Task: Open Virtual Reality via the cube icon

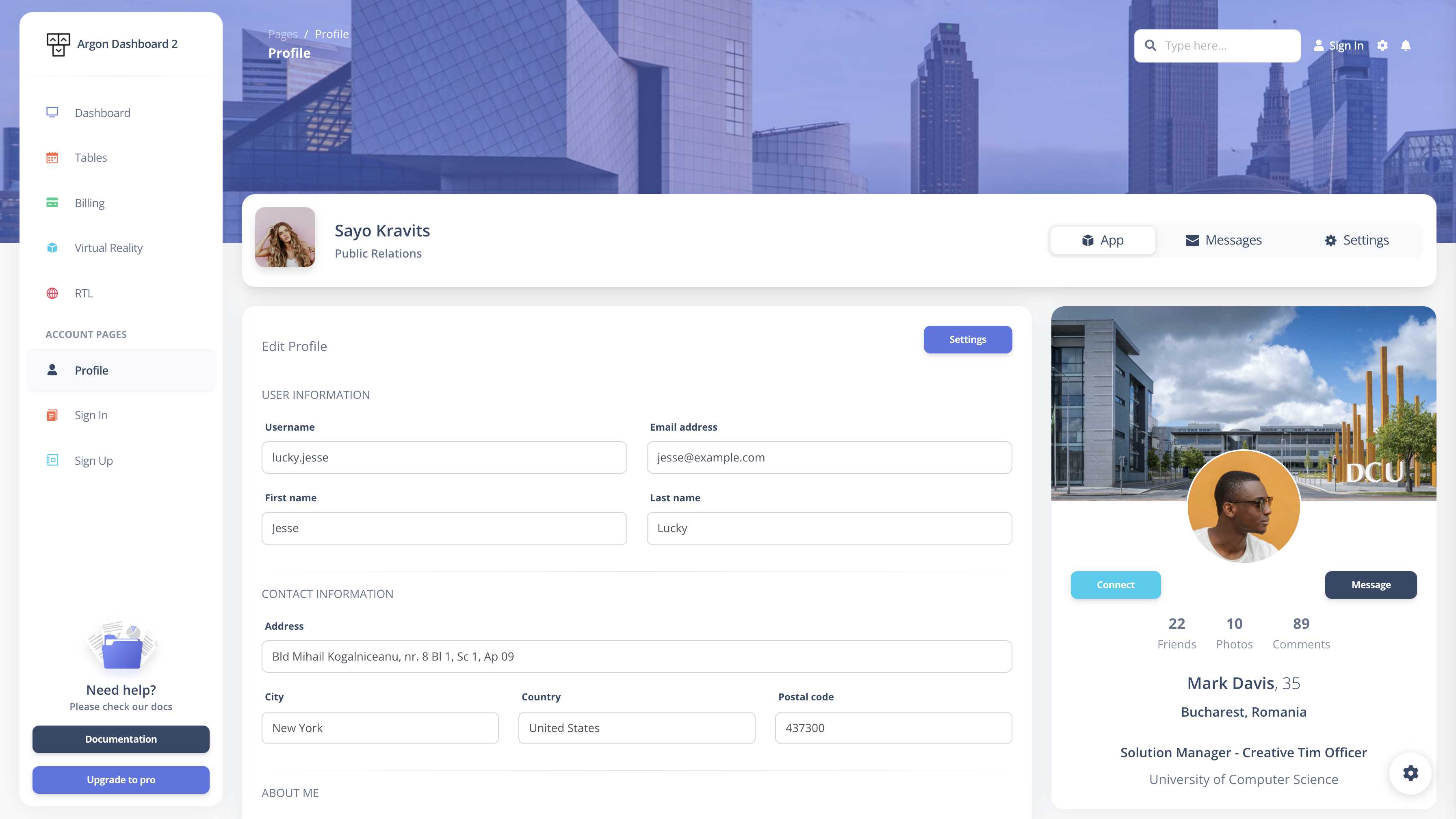Action: (52, 247)
